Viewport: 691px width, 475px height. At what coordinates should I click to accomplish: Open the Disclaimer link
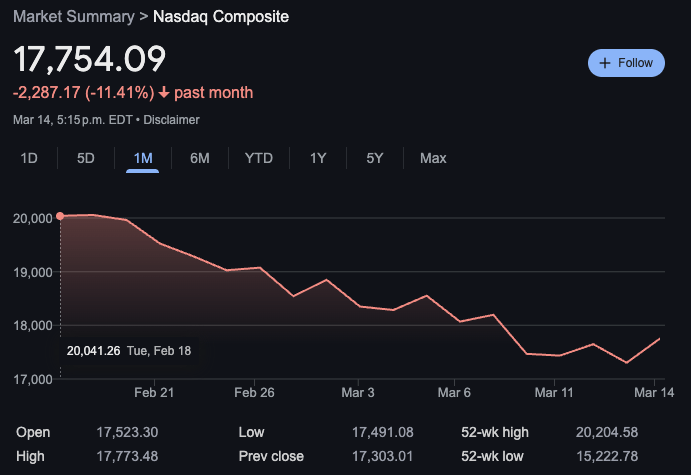click(171, 120)
